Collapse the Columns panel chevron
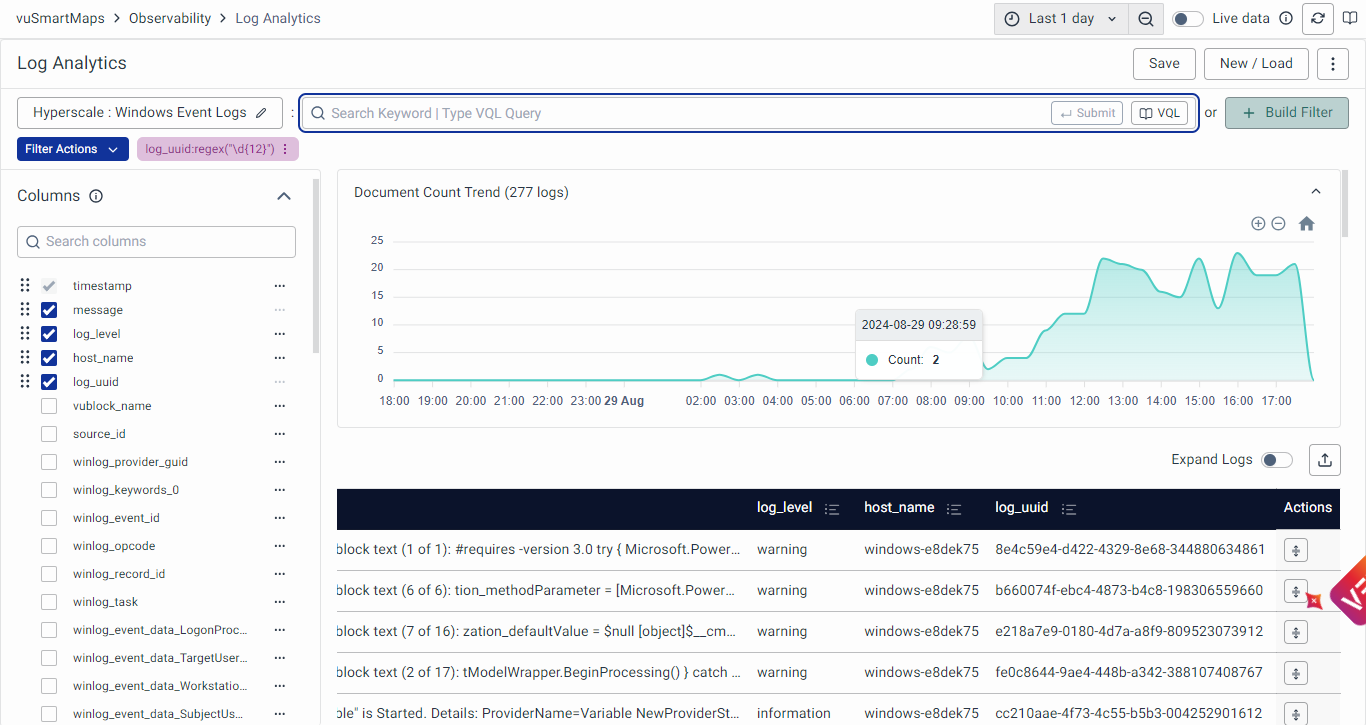Image resolution: width=1366 pixels, height=725 pixels. (284, 196)
